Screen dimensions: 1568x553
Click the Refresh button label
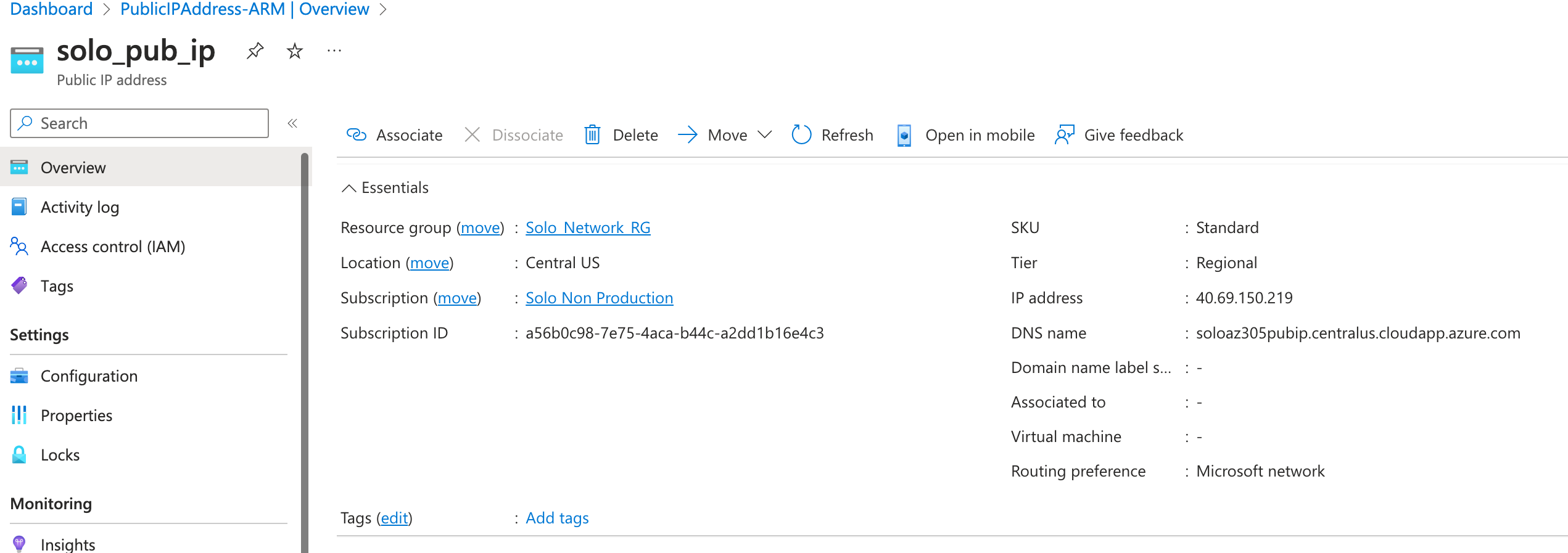[847, 135]
